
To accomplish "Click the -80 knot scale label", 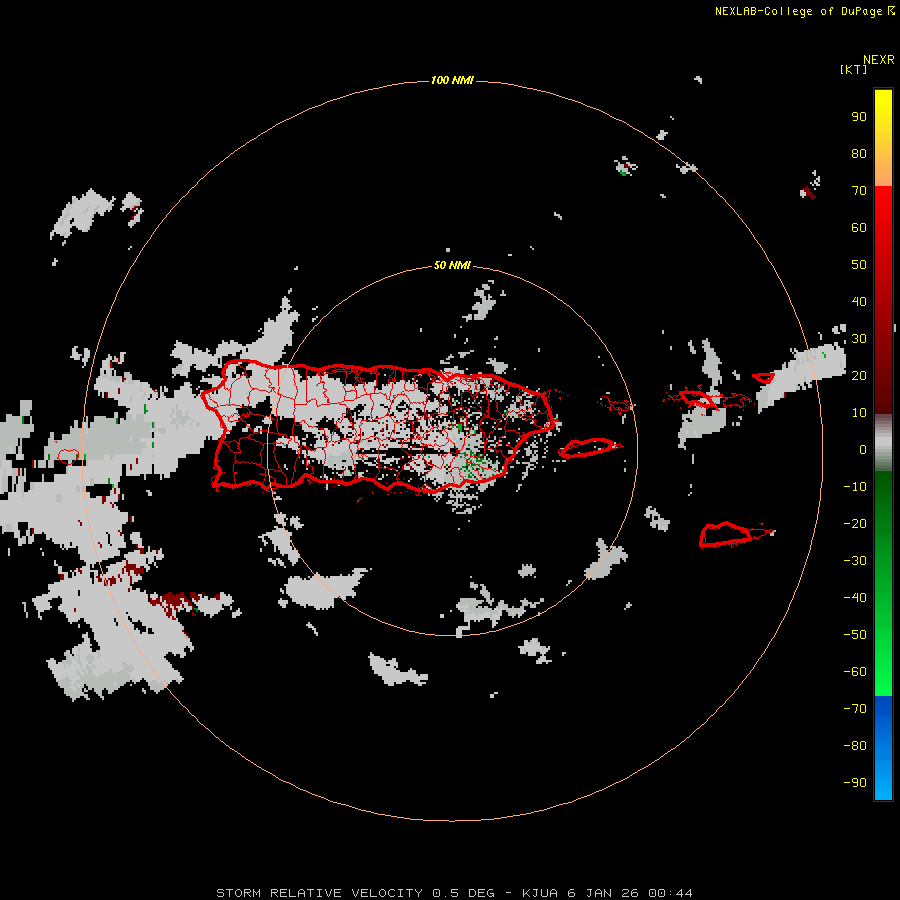I will click(855, 746).
